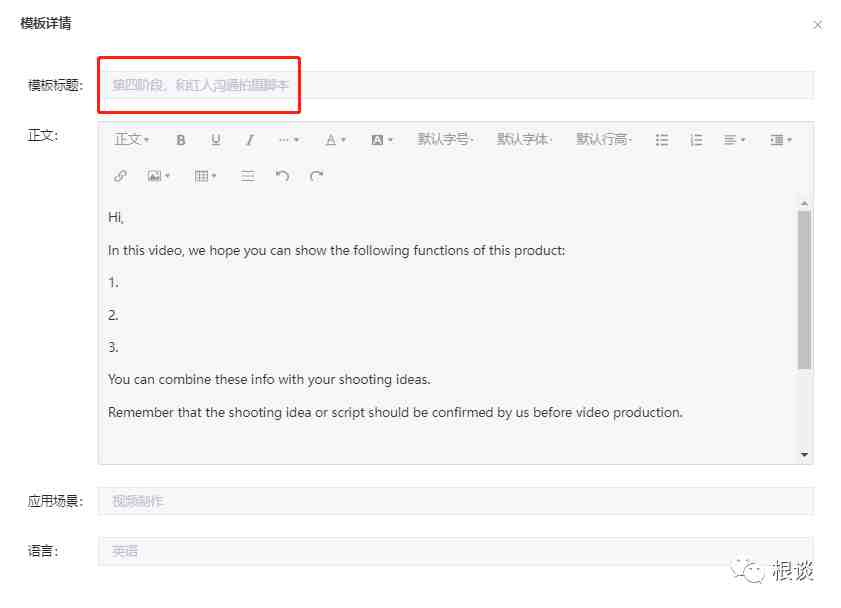
Task: Click the 语言 input field
Action: click(456, 551)
